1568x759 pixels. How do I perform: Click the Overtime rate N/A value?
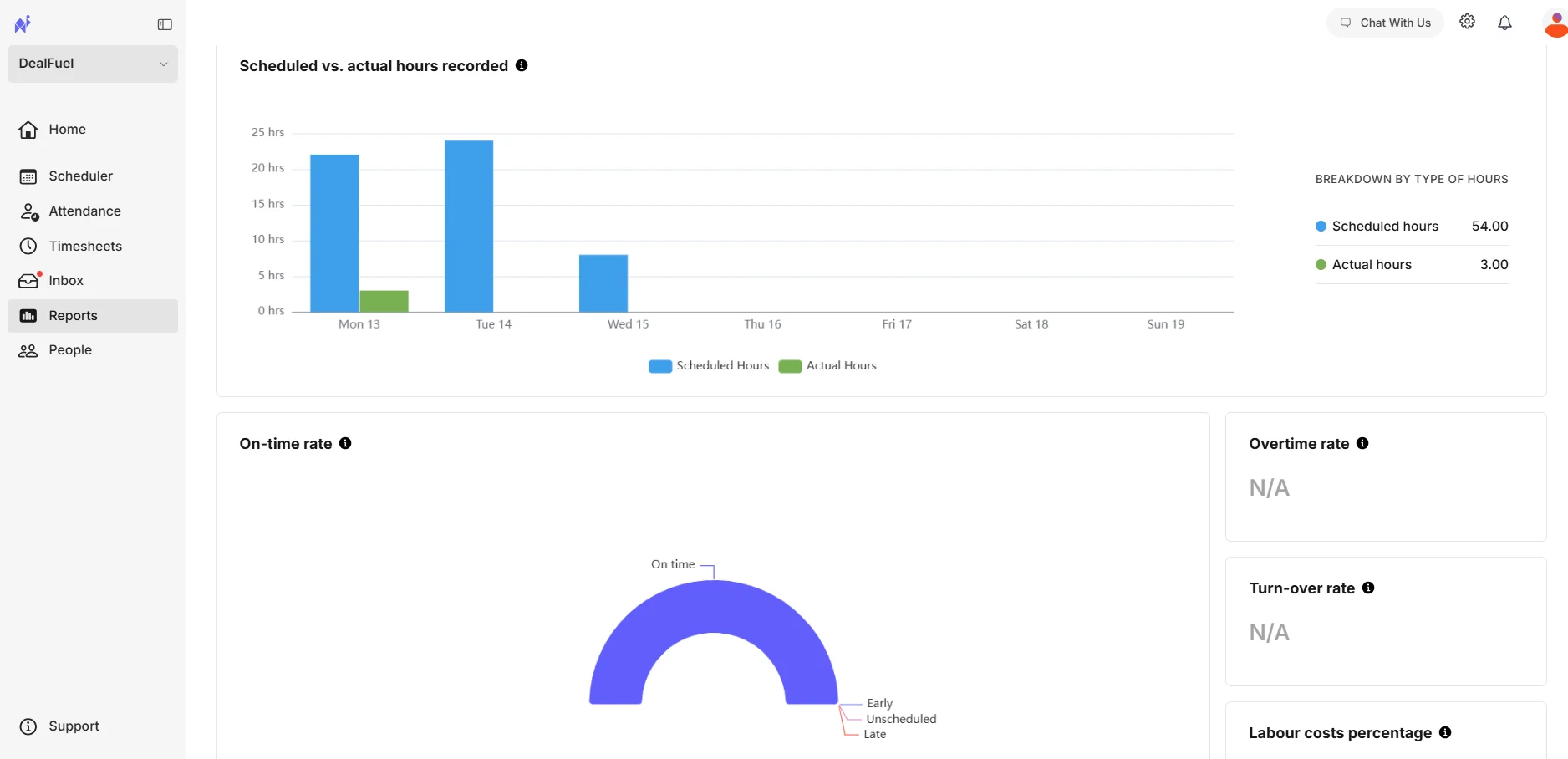click(1269, 488)
